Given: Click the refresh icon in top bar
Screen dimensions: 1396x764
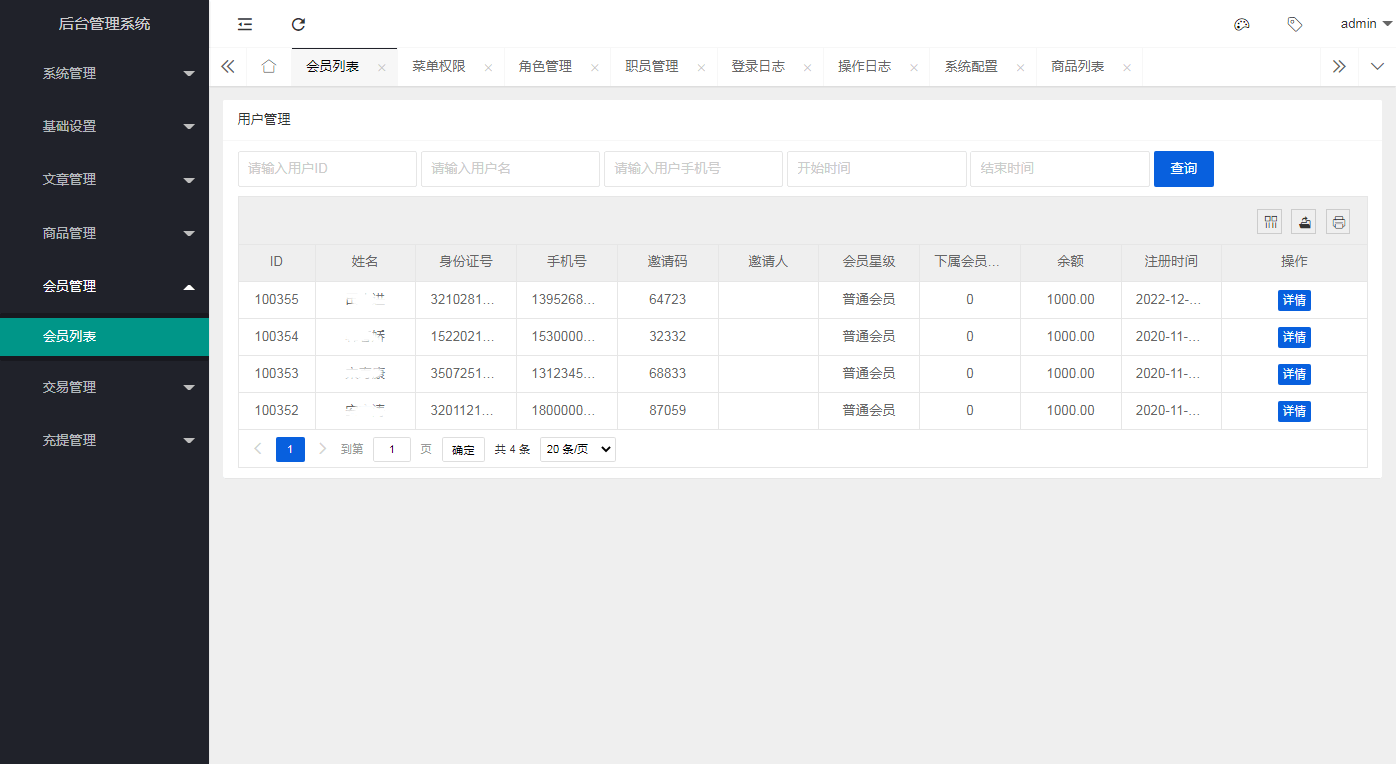Looking at the screenshot, I should coord(298,24).
